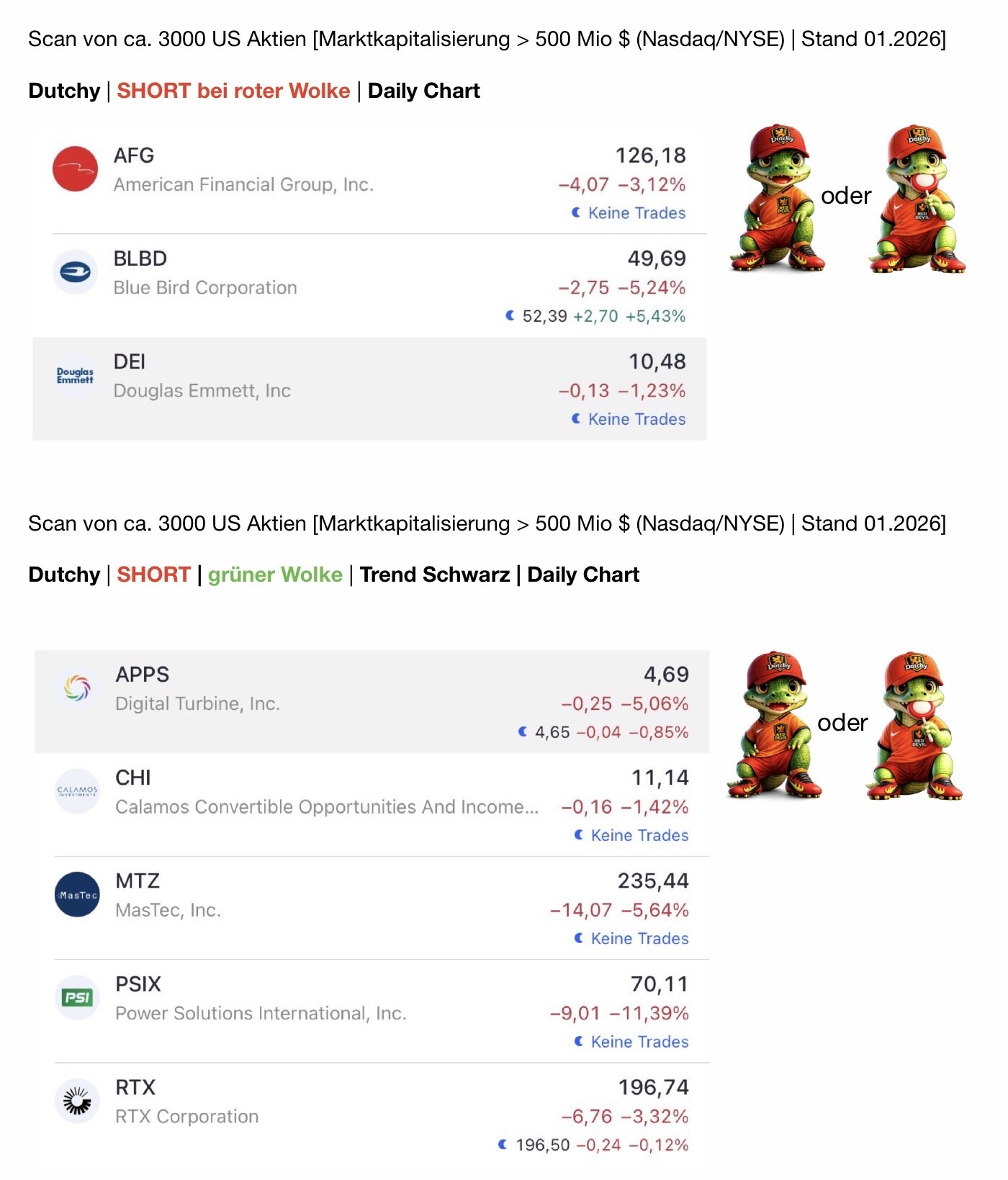Image resolution: width=1008 pixels, height=1180 pixels.
Task: Click the MasTec dark blue logo
Action: 77,895
